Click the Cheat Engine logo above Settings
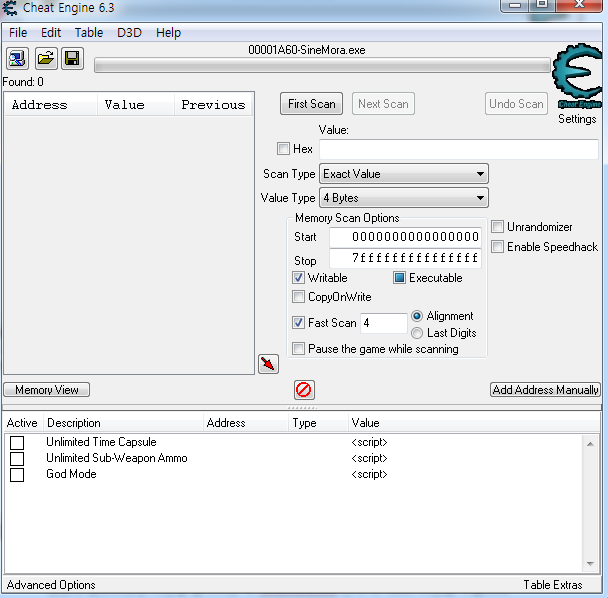Image resolution: width=608 pixels, height=598 pixels. coord(578,76)
